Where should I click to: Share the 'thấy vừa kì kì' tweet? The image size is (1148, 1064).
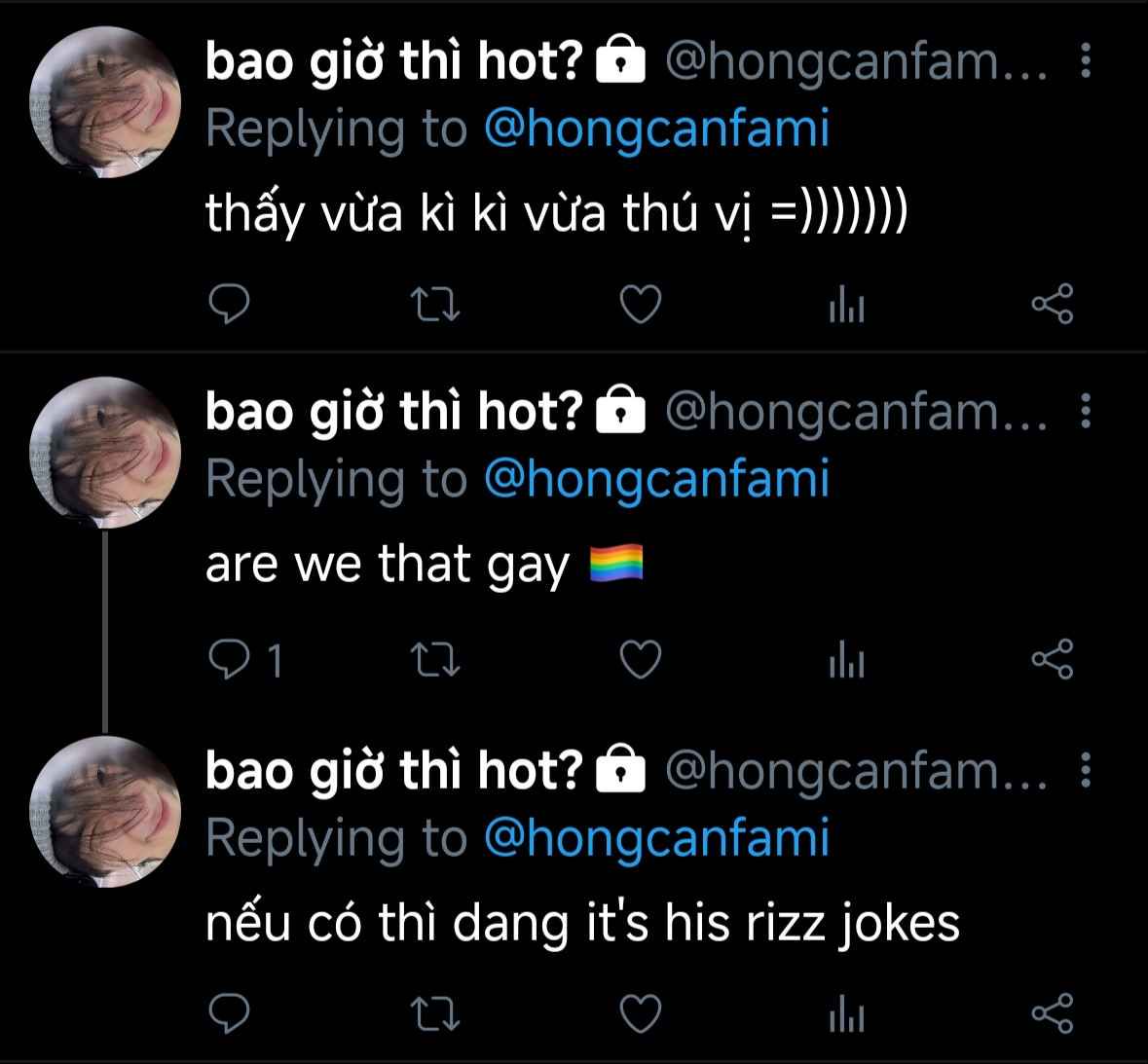[x=1052, y=305]
